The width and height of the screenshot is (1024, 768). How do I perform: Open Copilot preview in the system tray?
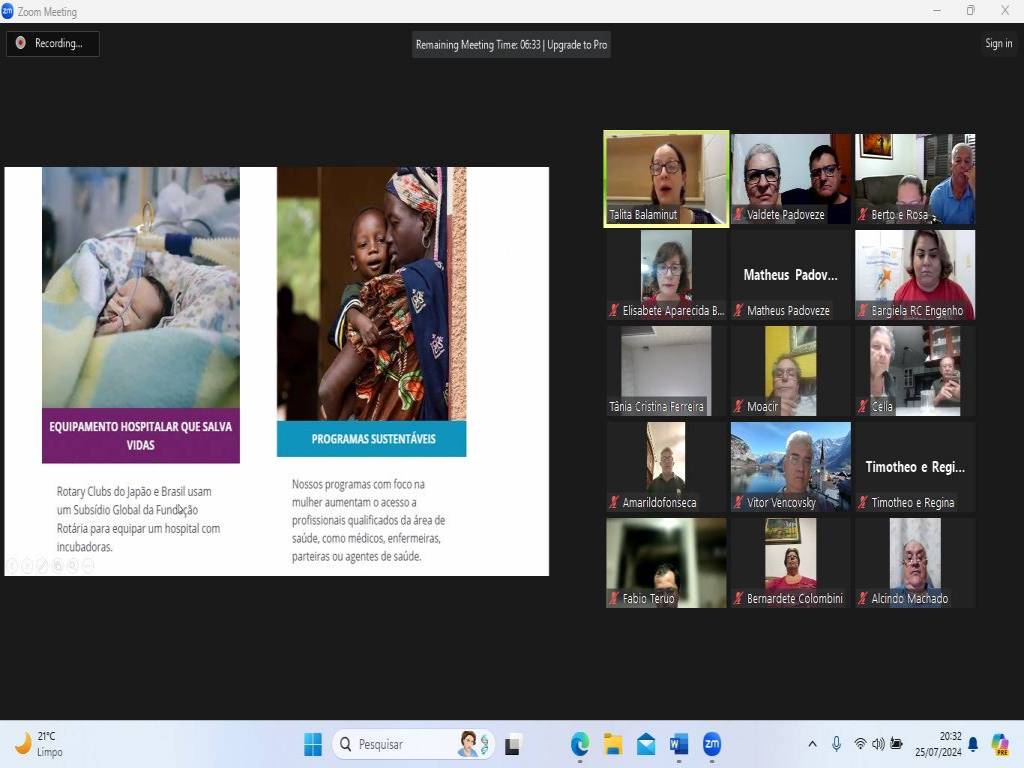point(999,744)
